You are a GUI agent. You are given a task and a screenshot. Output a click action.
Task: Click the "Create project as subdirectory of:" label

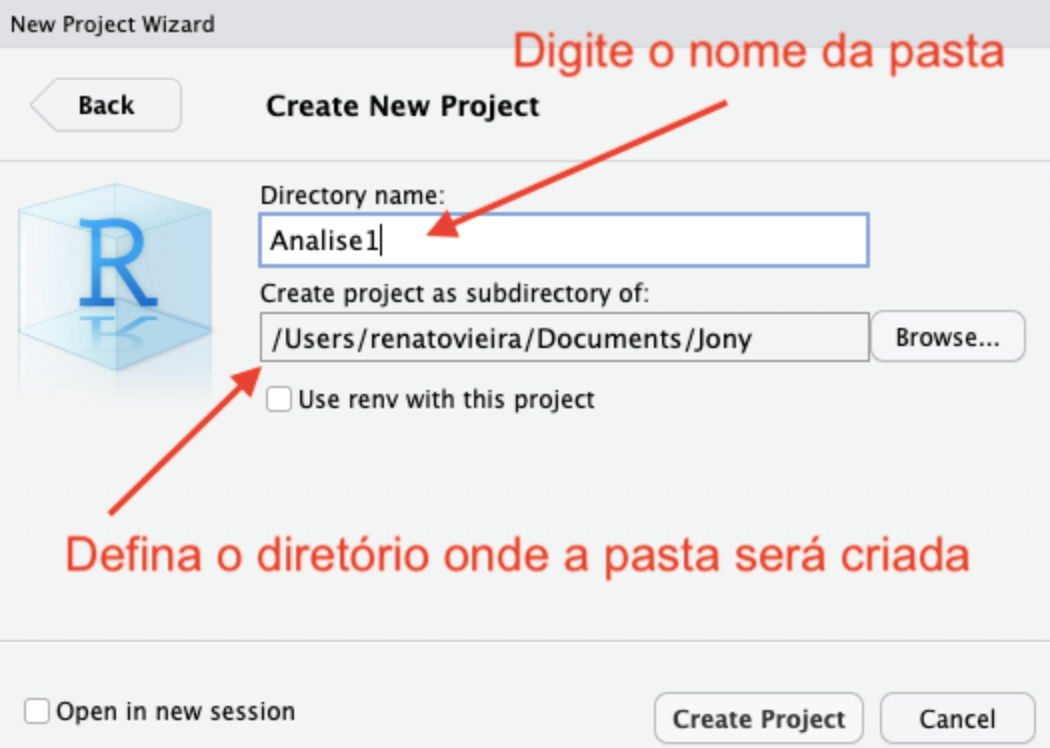[x=455, y=293]
